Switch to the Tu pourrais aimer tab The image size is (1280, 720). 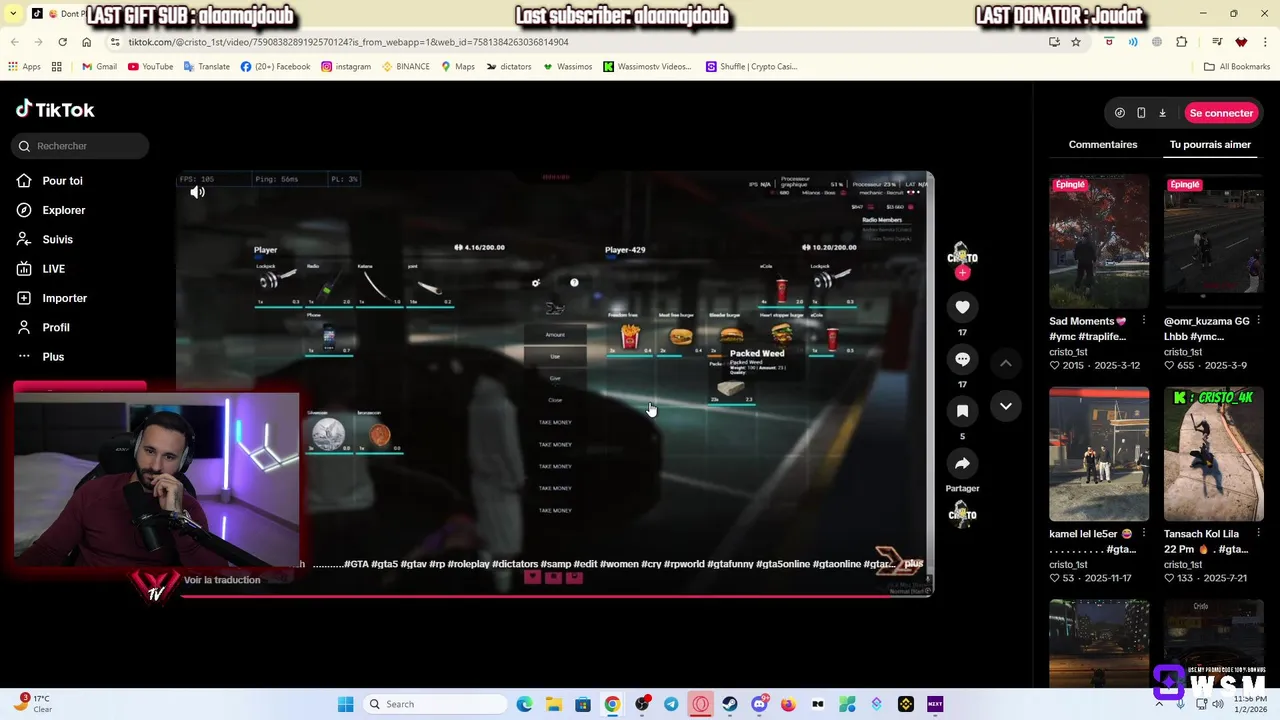point(1210,144)
